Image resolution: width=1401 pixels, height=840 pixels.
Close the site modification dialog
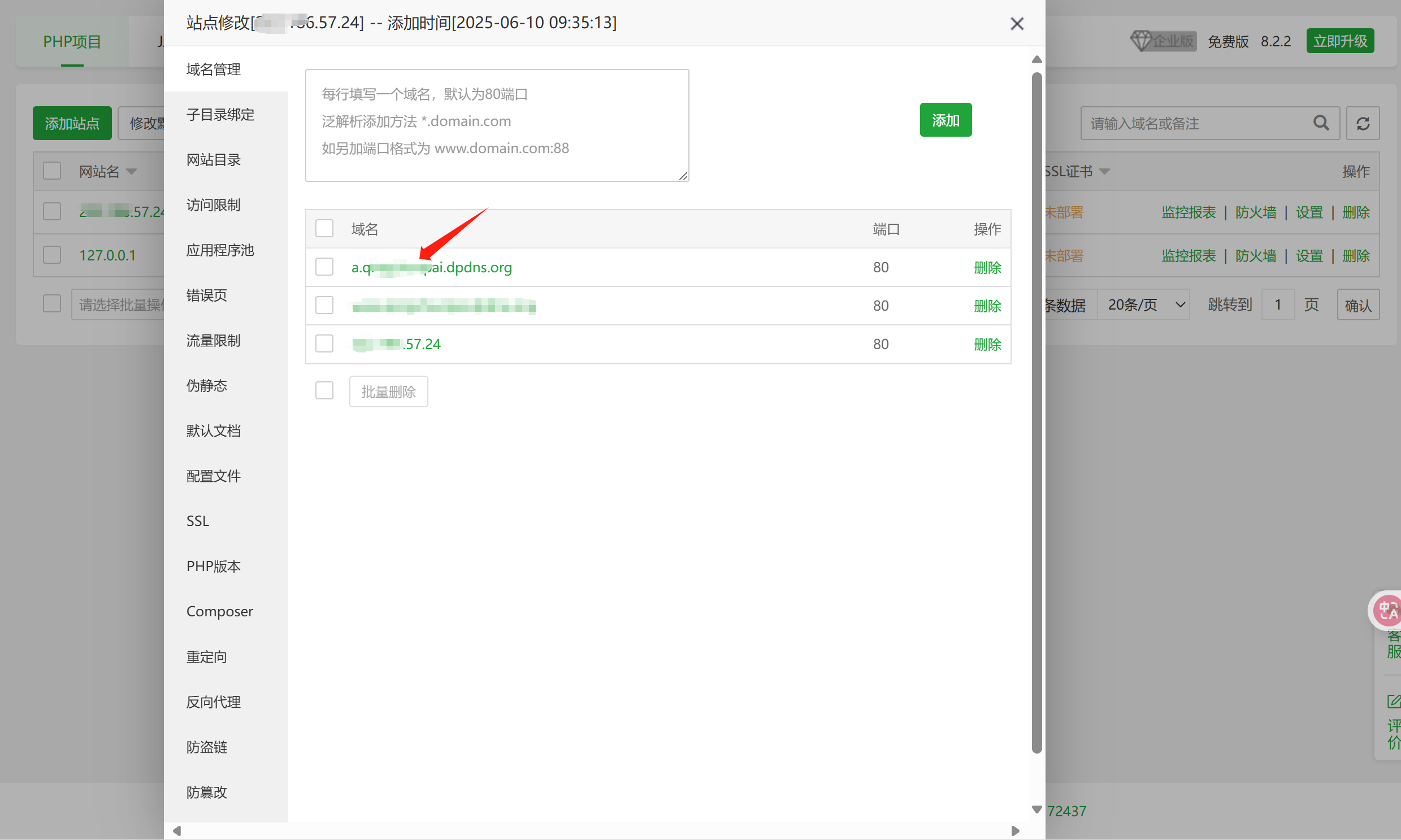pos(1017,24)
